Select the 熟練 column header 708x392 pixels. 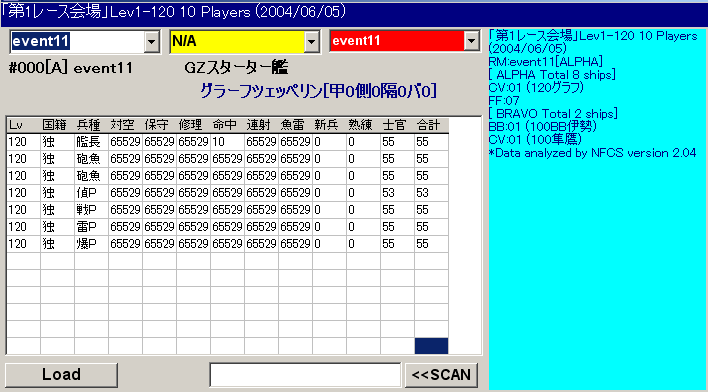(363, 125)
